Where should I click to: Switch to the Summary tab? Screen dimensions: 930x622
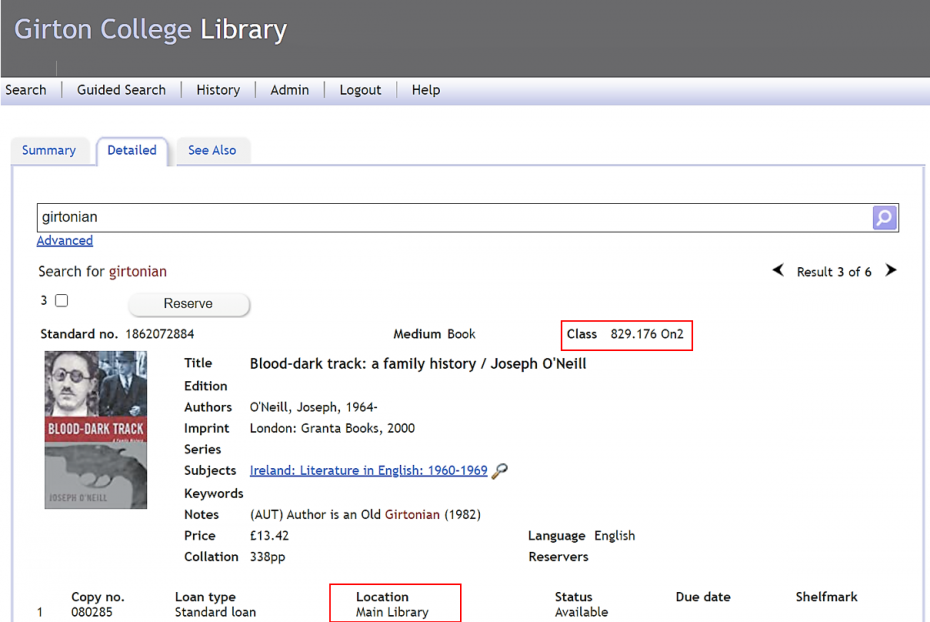[x=49, y=151]
